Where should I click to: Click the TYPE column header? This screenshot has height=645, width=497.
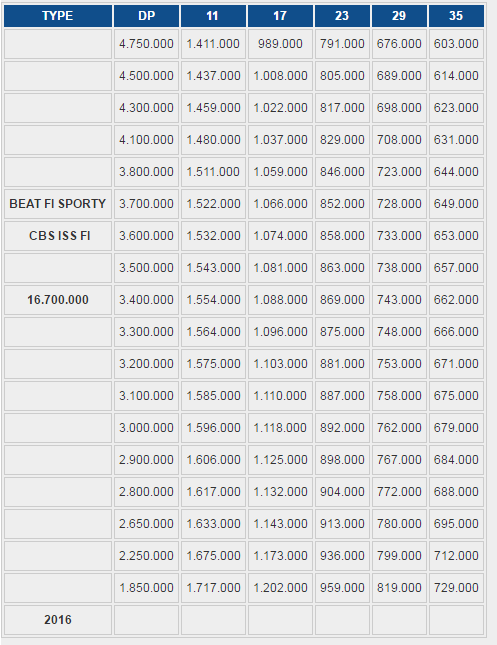[x=58, y=16]
